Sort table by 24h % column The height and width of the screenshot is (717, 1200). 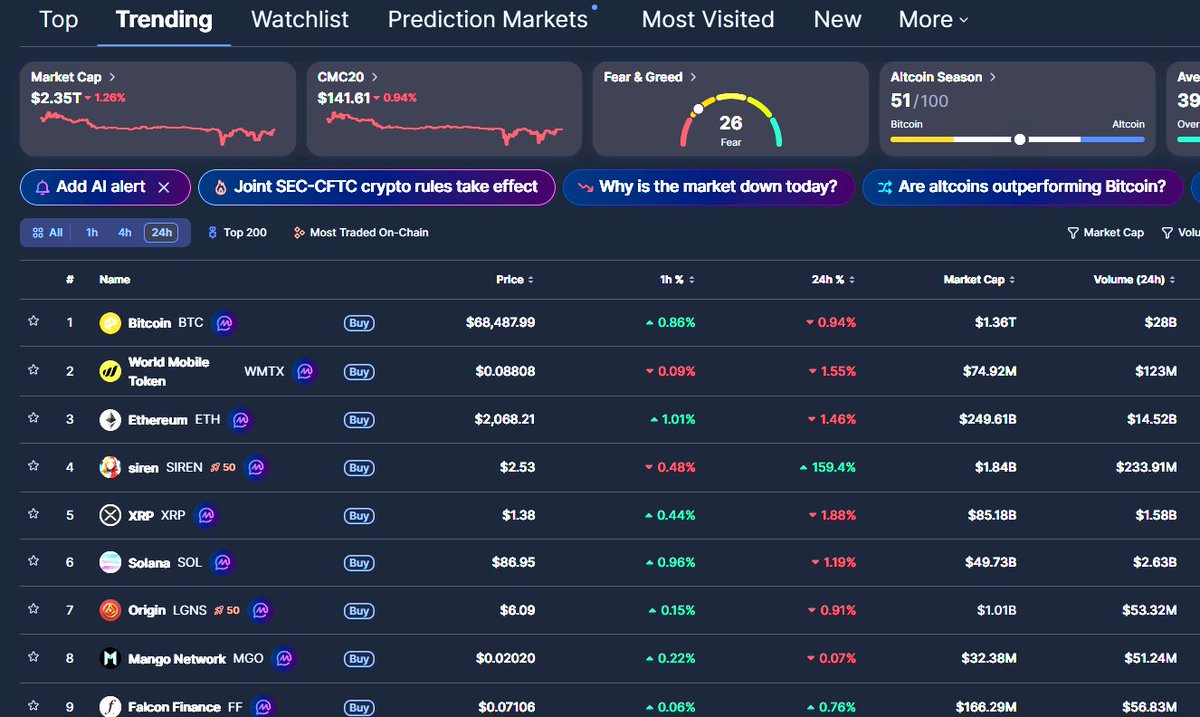833,280
